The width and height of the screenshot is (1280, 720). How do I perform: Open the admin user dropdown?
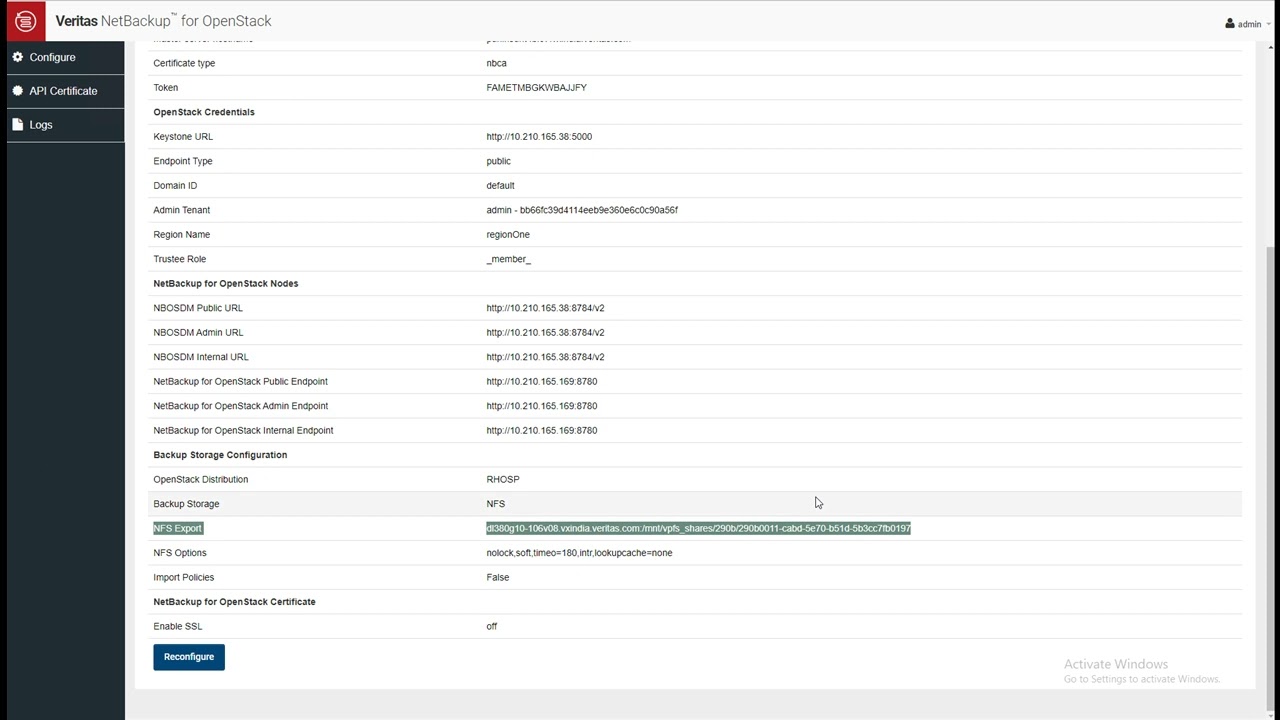pos(1246,24)
